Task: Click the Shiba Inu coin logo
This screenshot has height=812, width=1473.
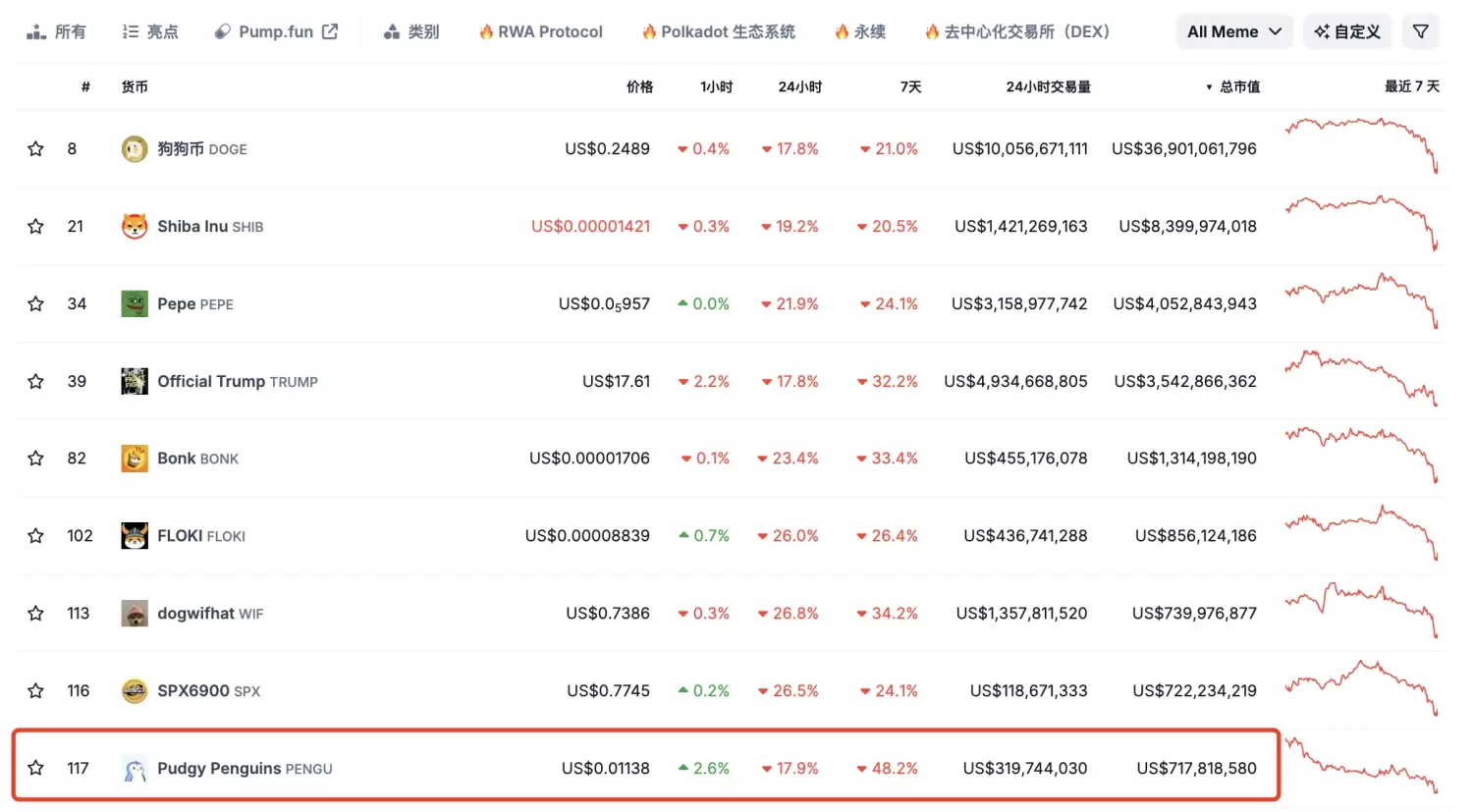Action: coord(135,226)
